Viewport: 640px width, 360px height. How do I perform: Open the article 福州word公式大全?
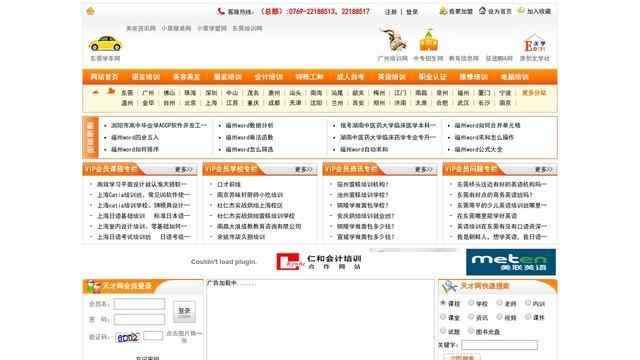click(479, 150)
